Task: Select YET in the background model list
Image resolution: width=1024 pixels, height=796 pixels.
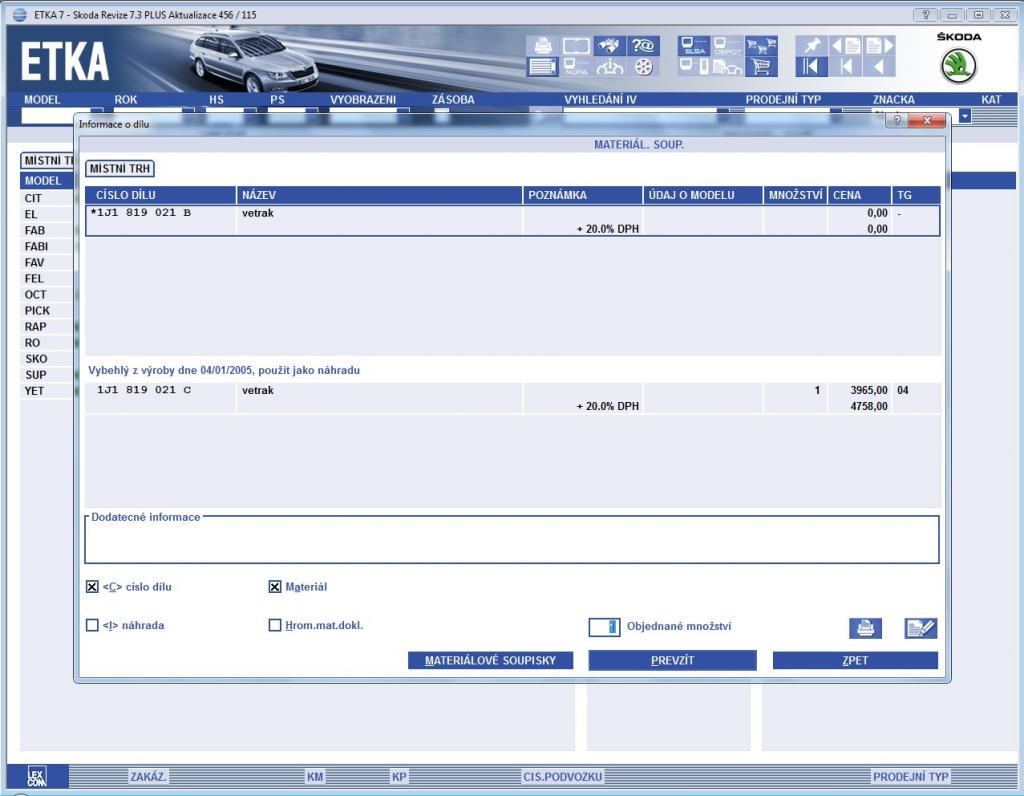Action: click(35, 390)
